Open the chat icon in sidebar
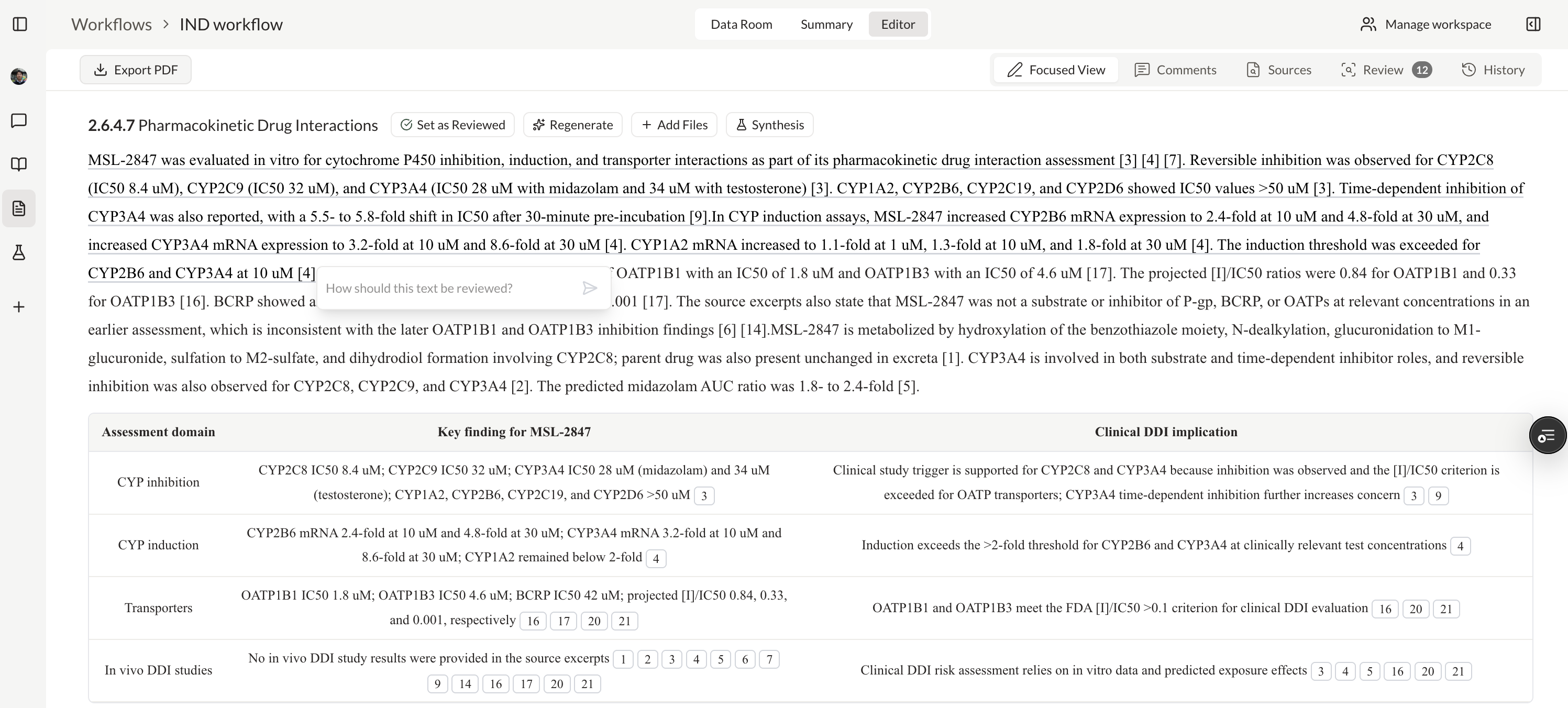Viewport: 1568px width, 708px height. point(19,120)
